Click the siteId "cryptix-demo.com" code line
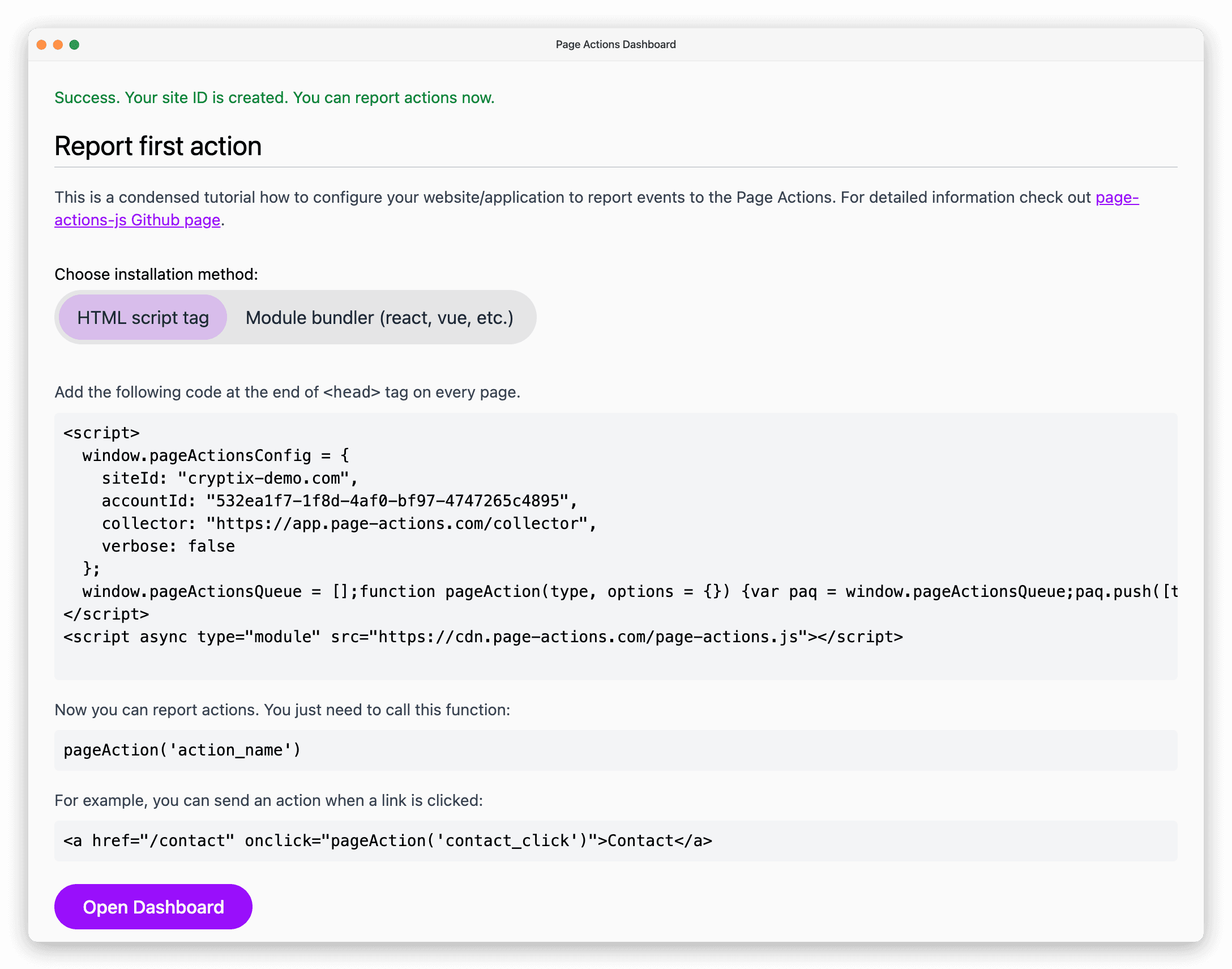 tap(230, 478)
